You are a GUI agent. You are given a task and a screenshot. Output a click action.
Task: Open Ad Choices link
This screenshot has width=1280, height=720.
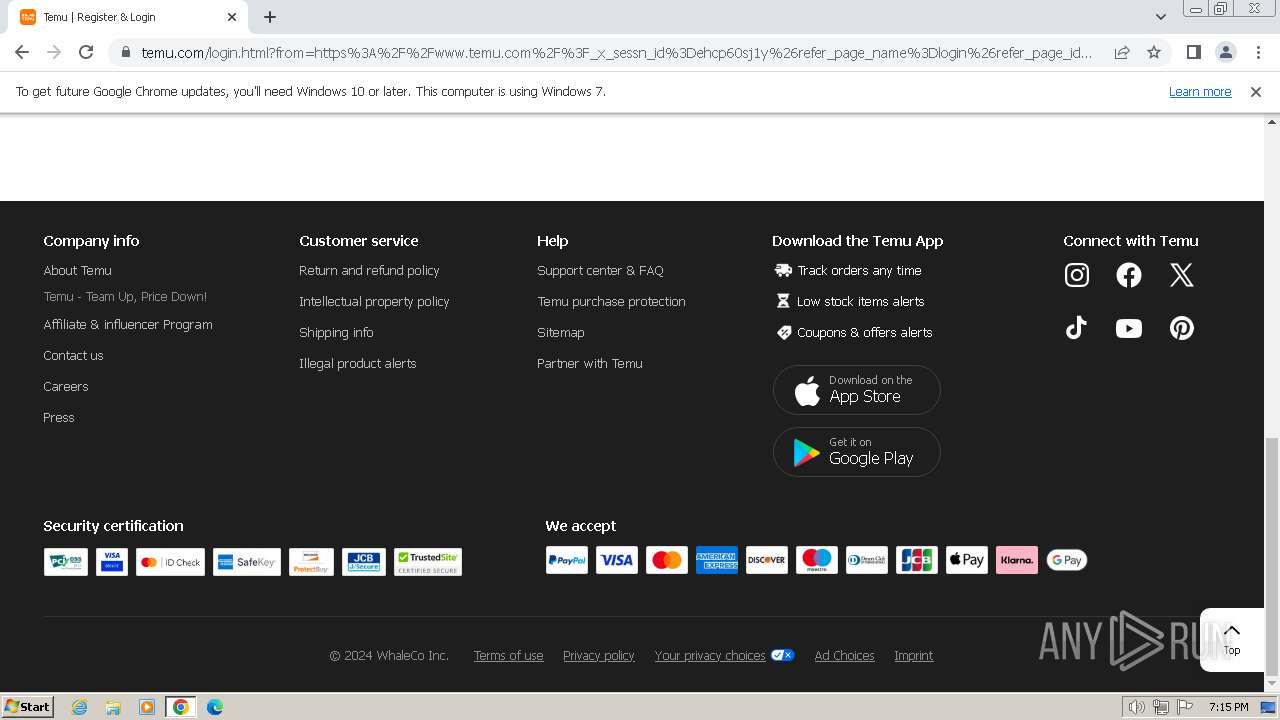(844, 655)
